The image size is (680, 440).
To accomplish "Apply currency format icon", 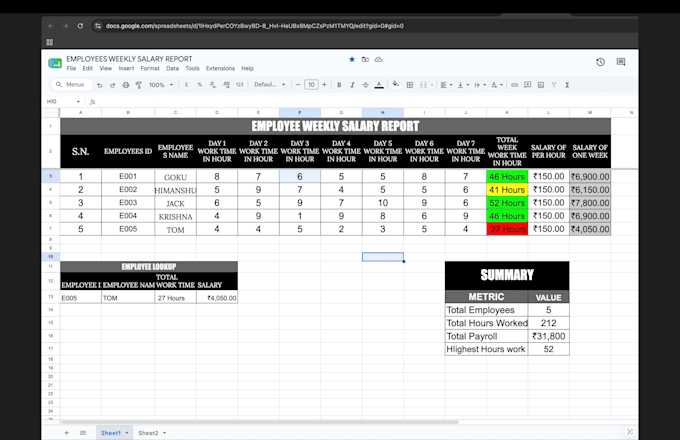I will pyautogui.click(x=186, y=85).
